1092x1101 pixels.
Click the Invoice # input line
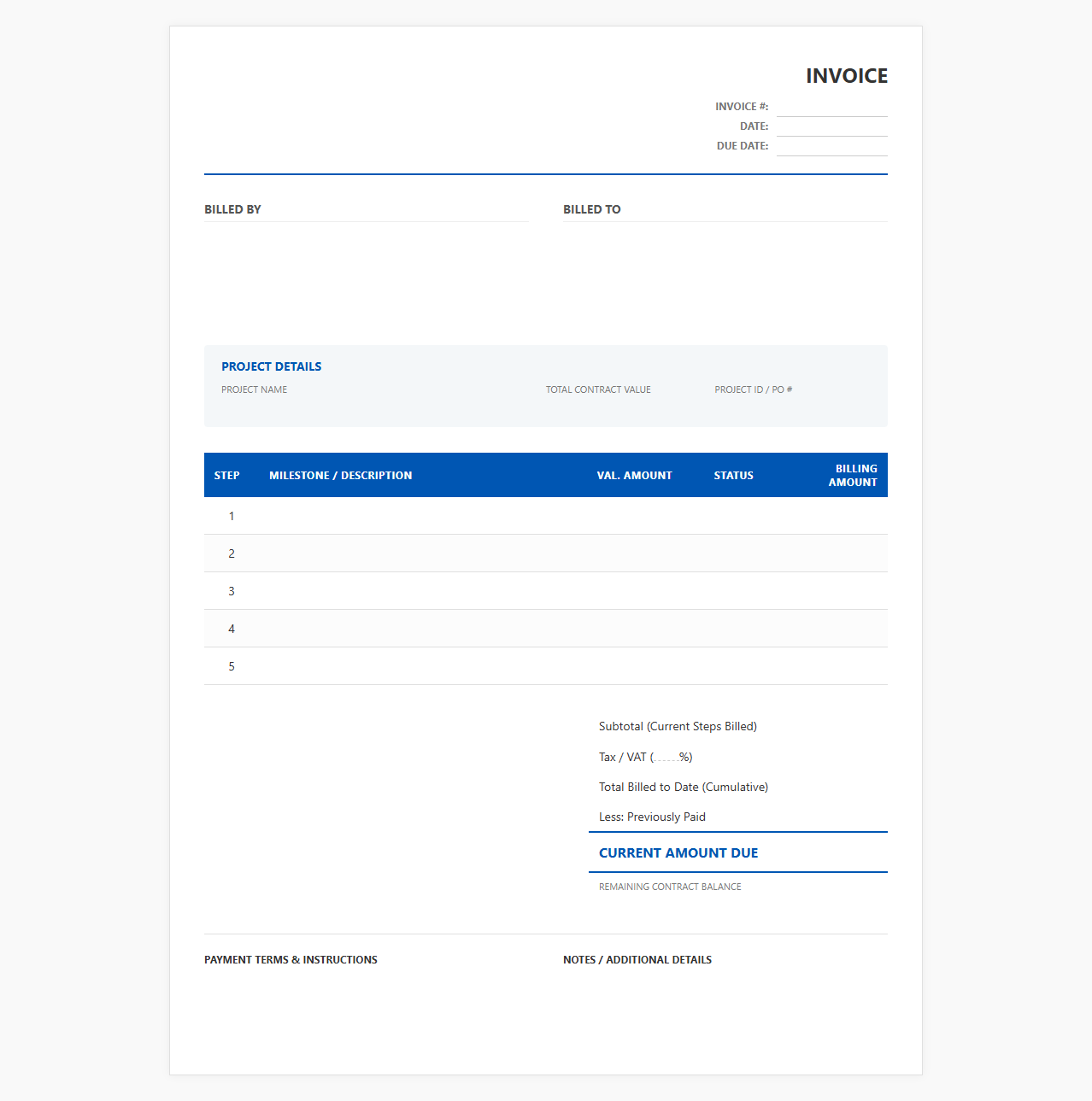[x=832, y=108]
